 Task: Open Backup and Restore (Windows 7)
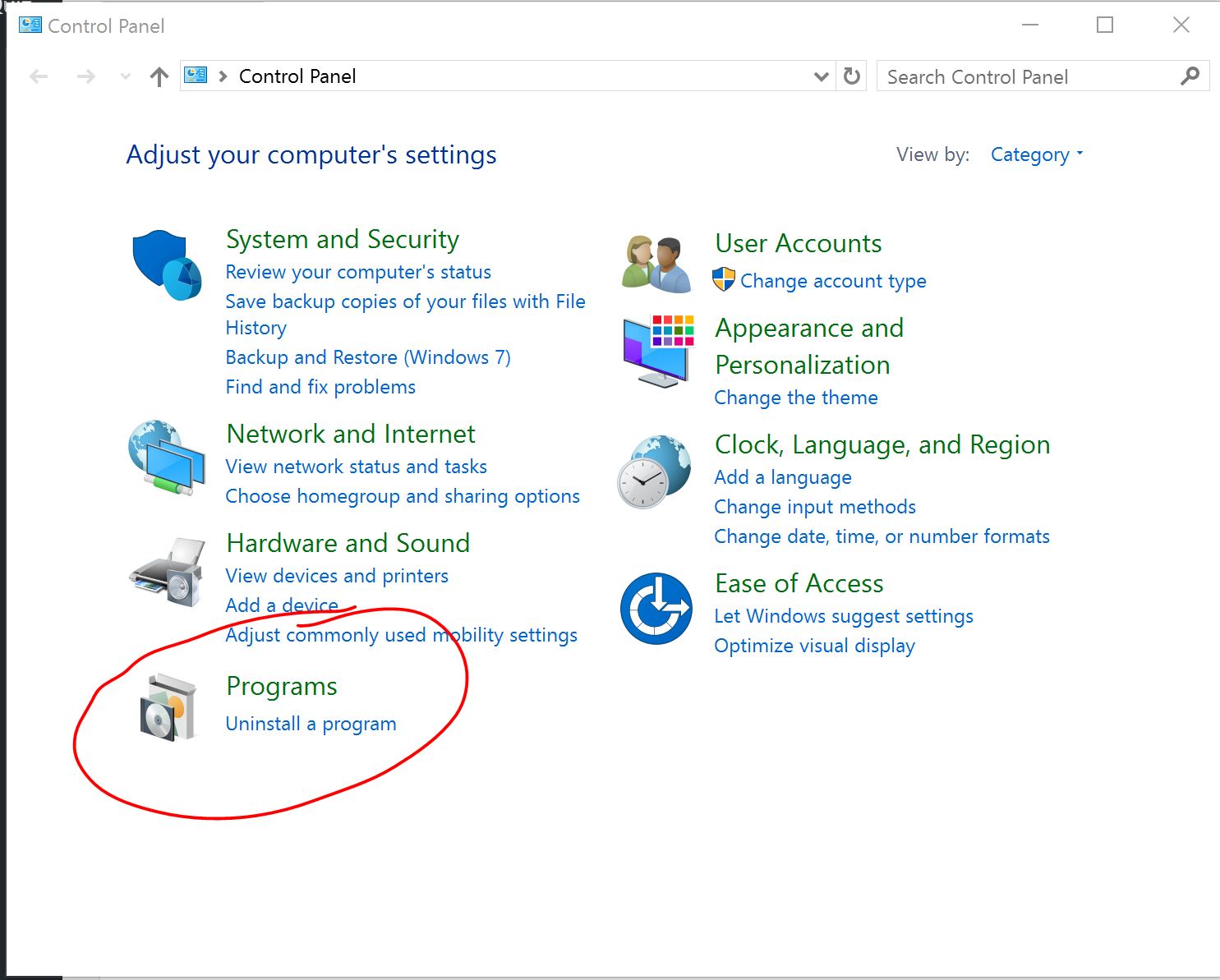click(368, 357)
